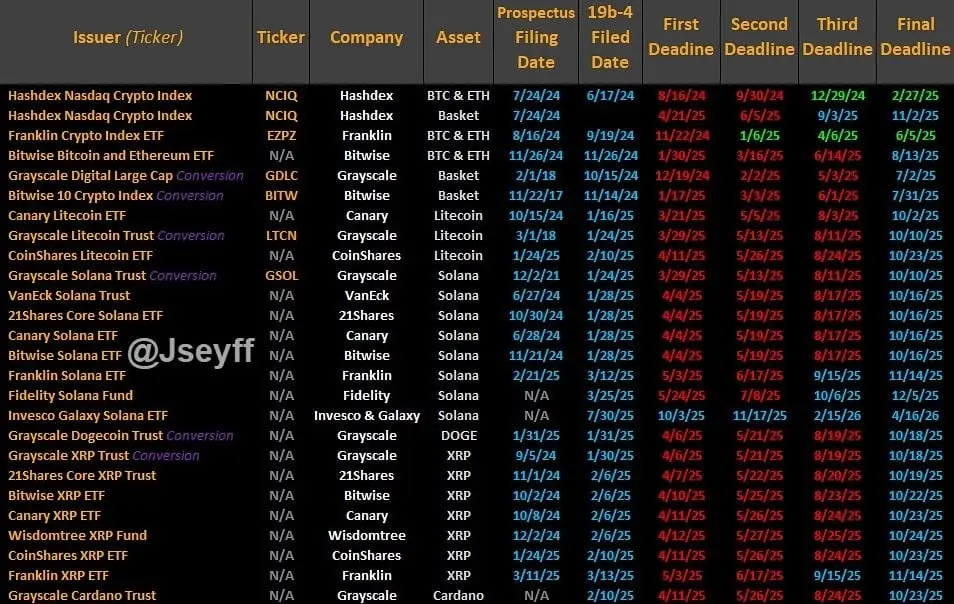954x604 pixels.
Task: Click the @Jseyff watermark text
Action: pyautogui.click(x=191, y=352)
